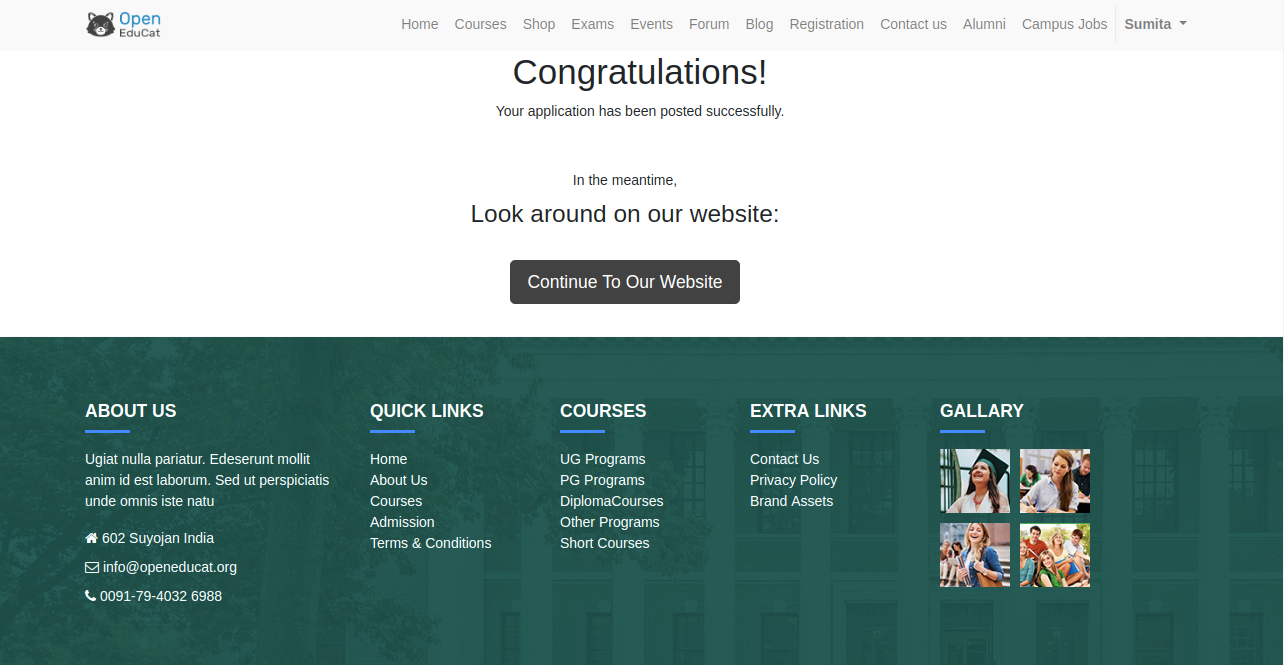
Task: Open UG Programs footer link
Action: [x=602, y=459]
